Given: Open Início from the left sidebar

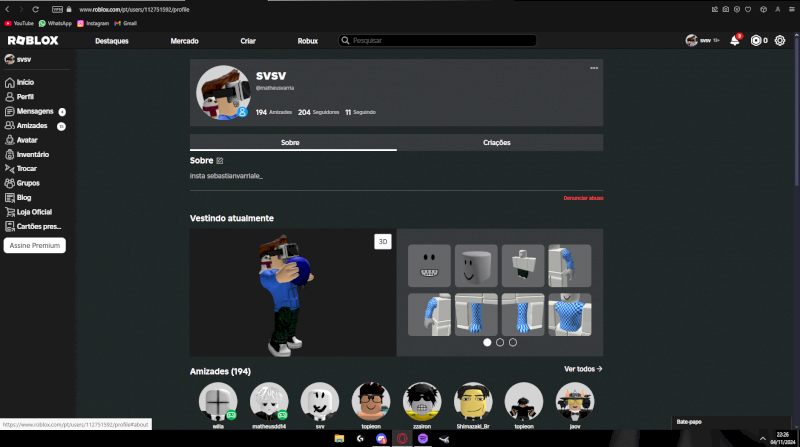Looking at the screenshot, I should 19,82.
